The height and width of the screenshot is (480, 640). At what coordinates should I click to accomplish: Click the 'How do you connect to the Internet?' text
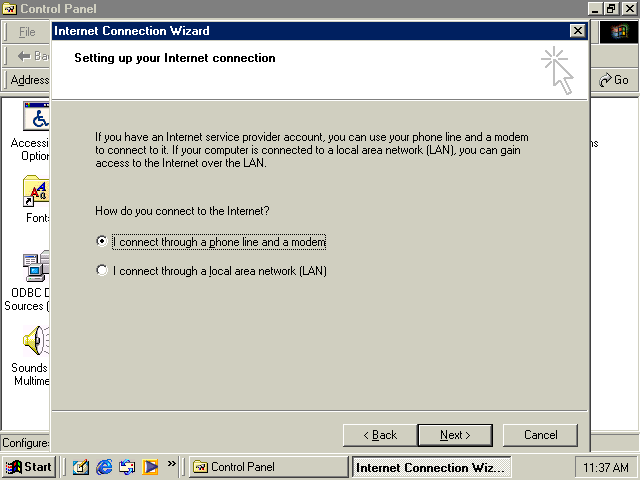pyautogui.click(x=182, y=211)
